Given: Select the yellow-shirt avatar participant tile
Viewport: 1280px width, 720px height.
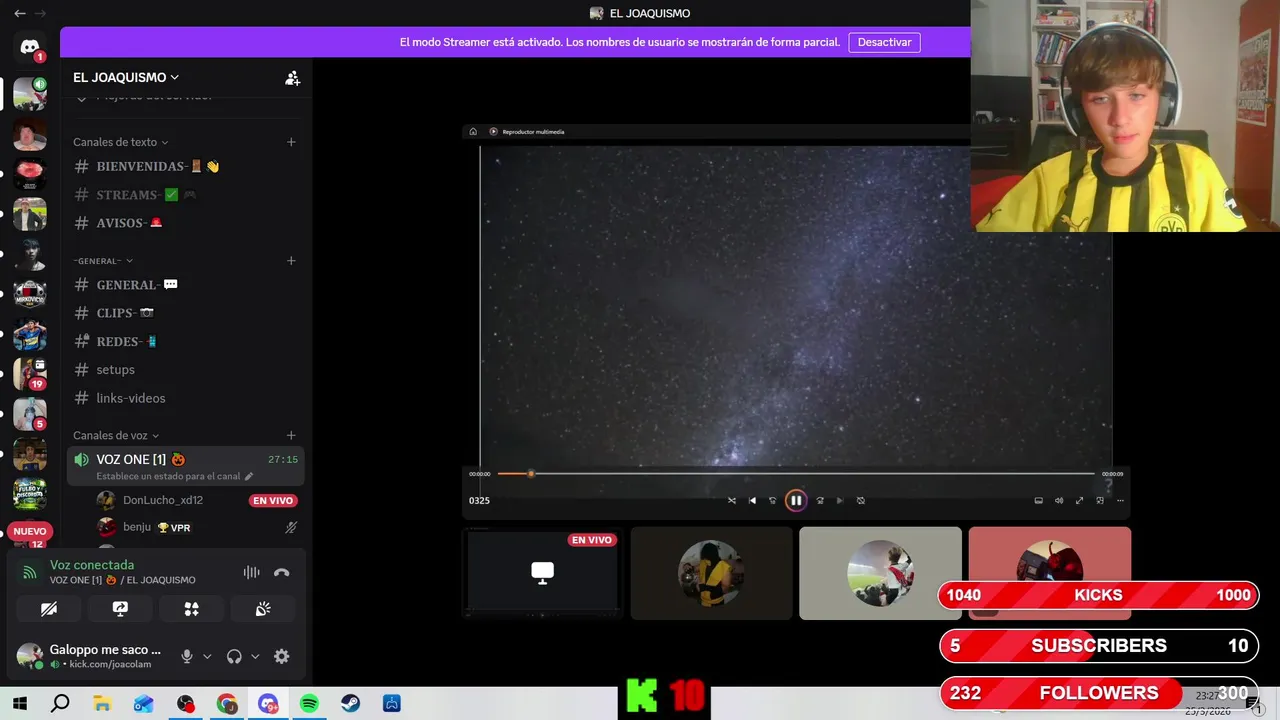Looking at the screenshot, I should (x=711, y=573).
